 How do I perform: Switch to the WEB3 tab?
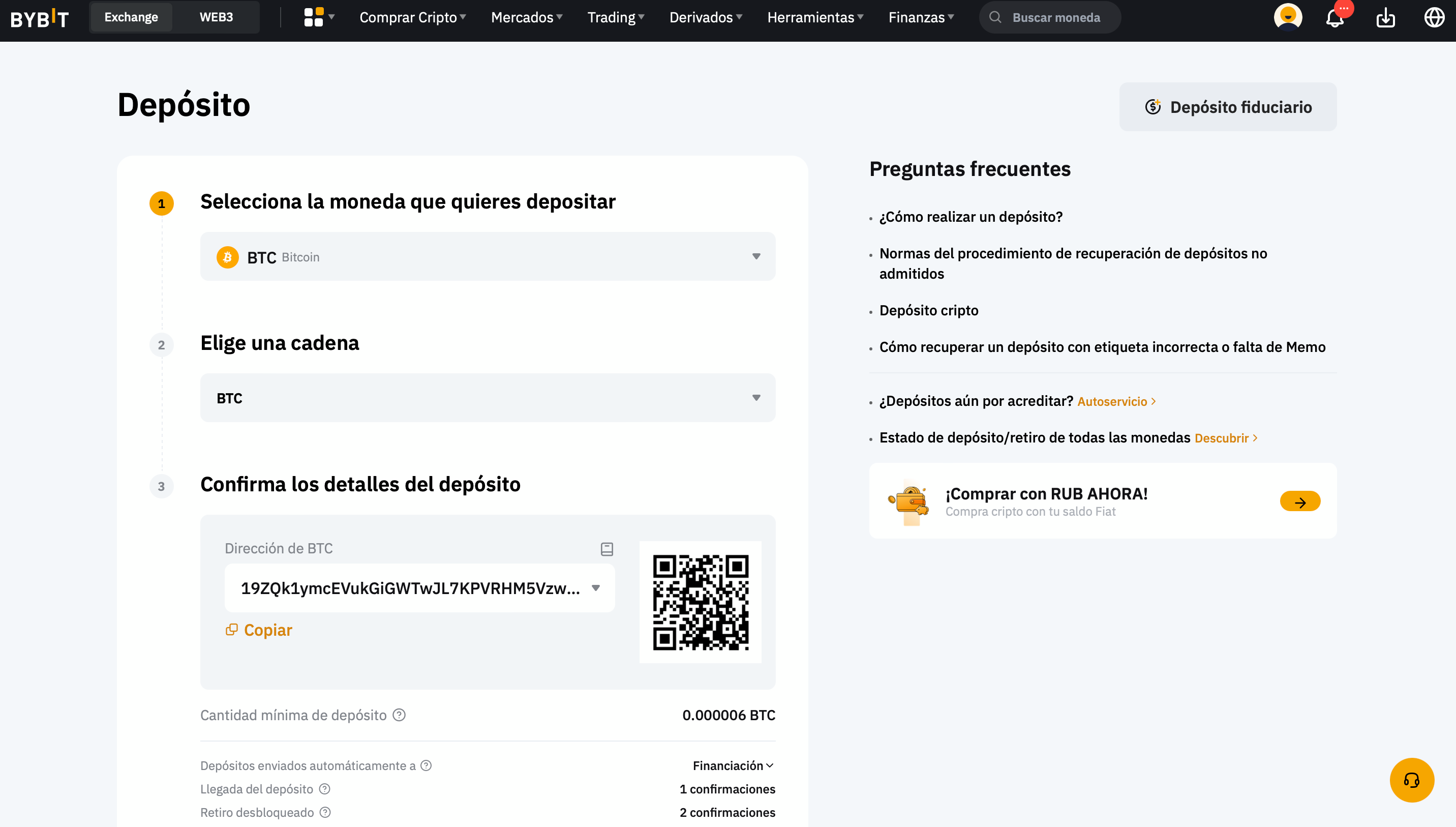pos(216,17)
